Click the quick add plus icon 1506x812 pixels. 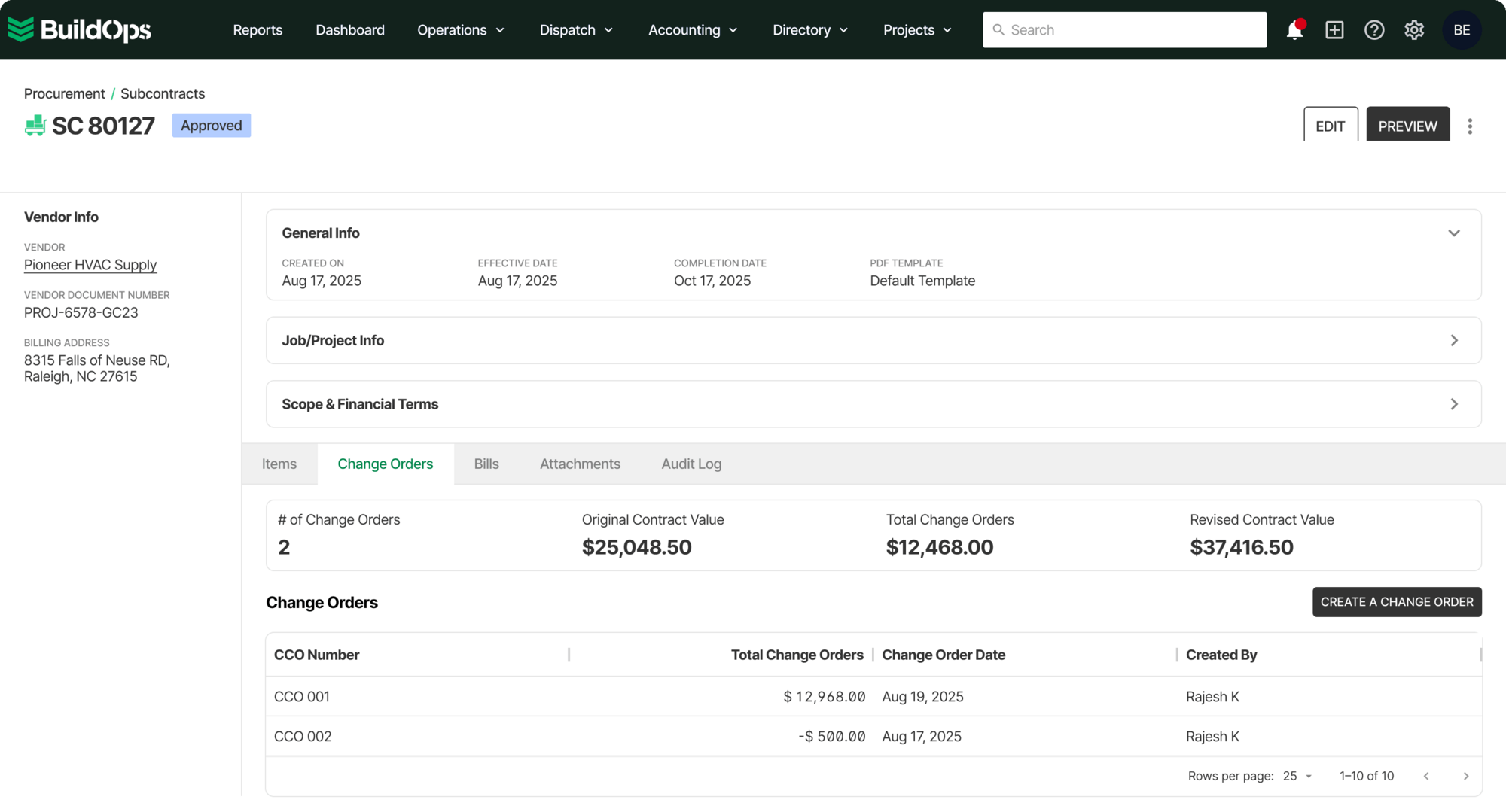point(1334,30)
